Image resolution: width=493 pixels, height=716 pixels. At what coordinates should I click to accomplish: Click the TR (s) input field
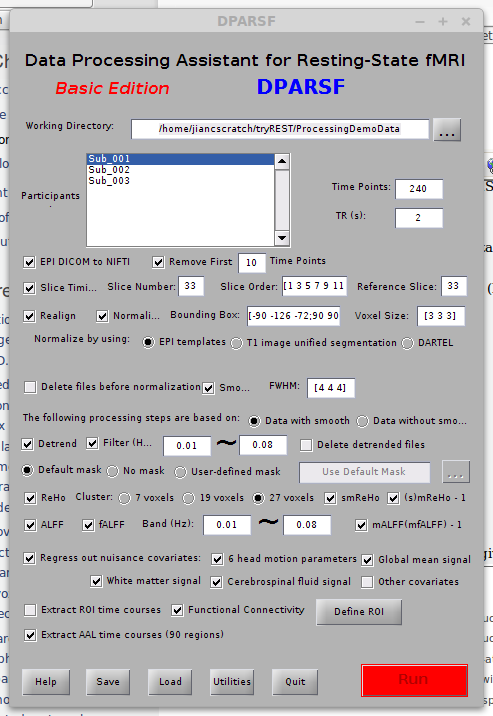point(419,218)
